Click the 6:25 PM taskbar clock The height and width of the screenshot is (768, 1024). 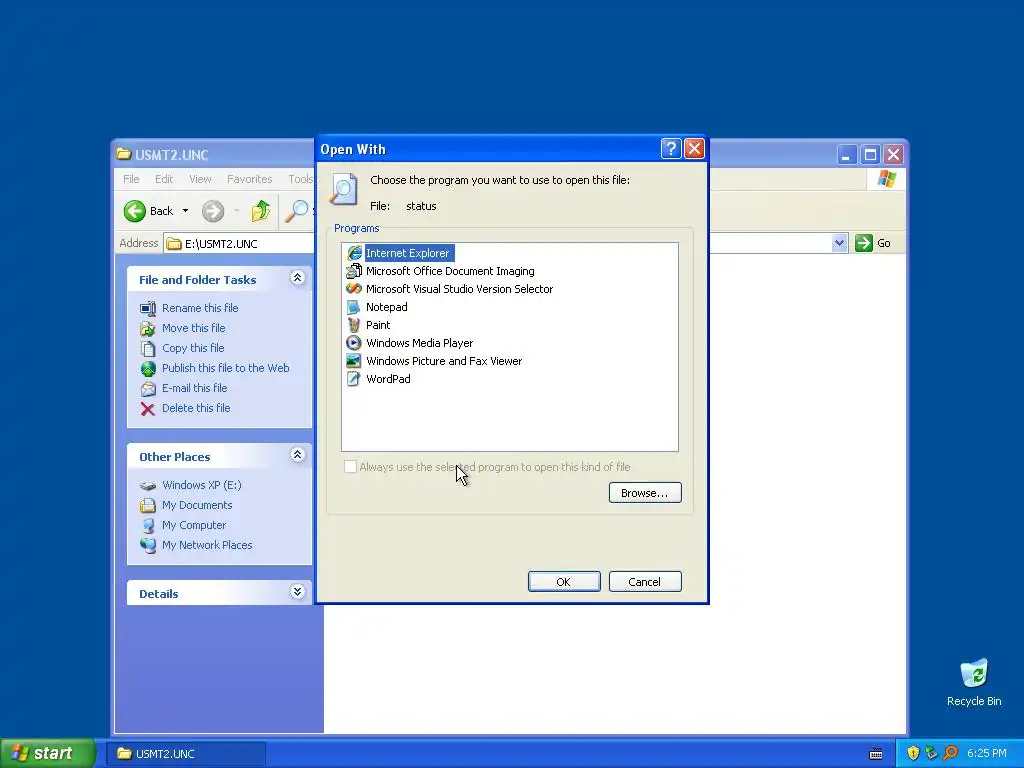point(986,753)
